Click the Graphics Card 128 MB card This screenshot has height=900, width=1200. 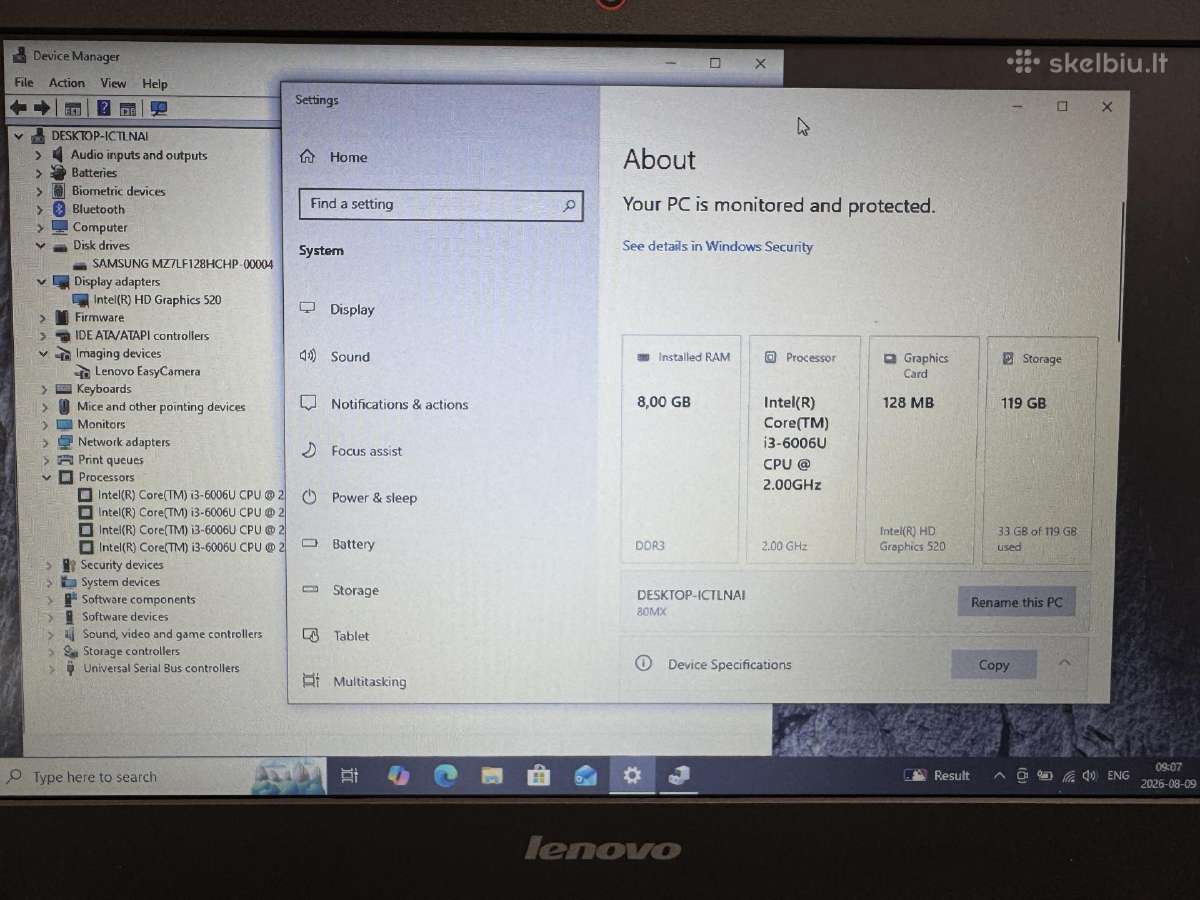pos(921,450)
